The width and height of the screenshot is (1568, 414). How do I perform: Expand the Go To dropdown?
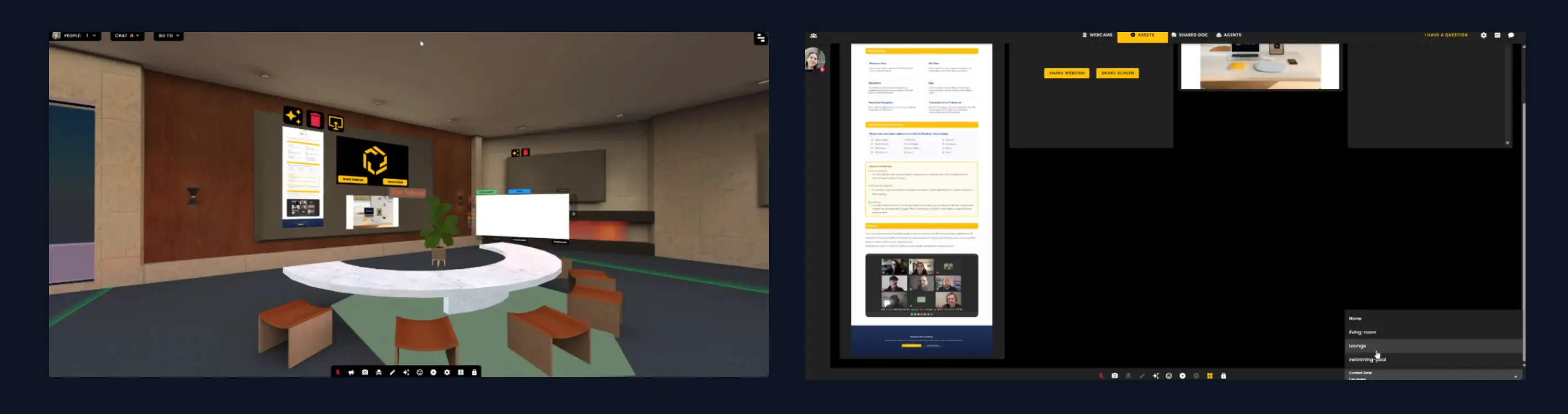(169, 36)
